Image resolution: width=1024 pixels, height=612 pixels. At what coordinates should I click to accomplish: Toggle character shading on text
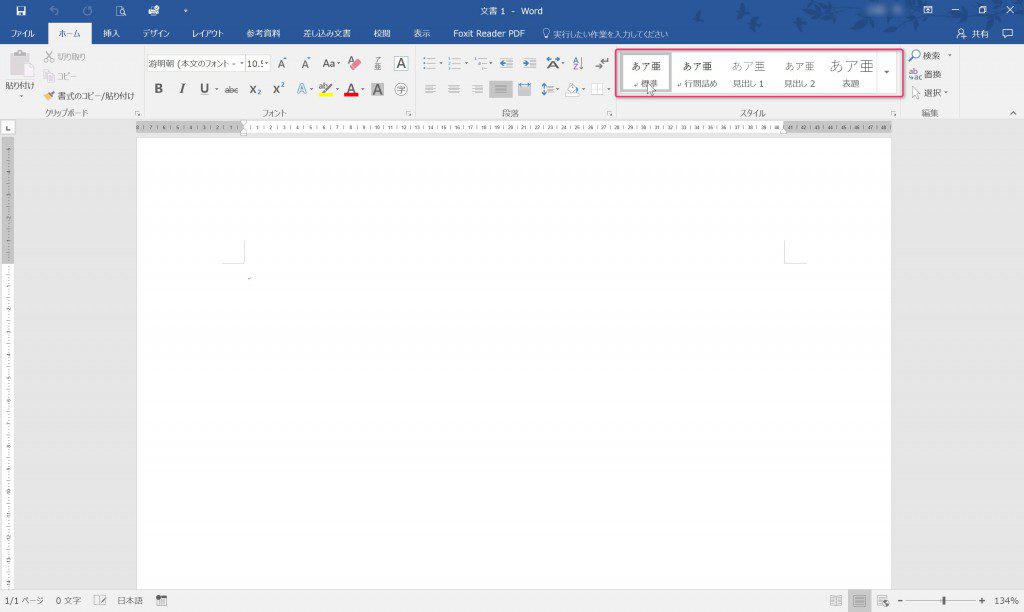pyautogui.click(x=377, y=89)
